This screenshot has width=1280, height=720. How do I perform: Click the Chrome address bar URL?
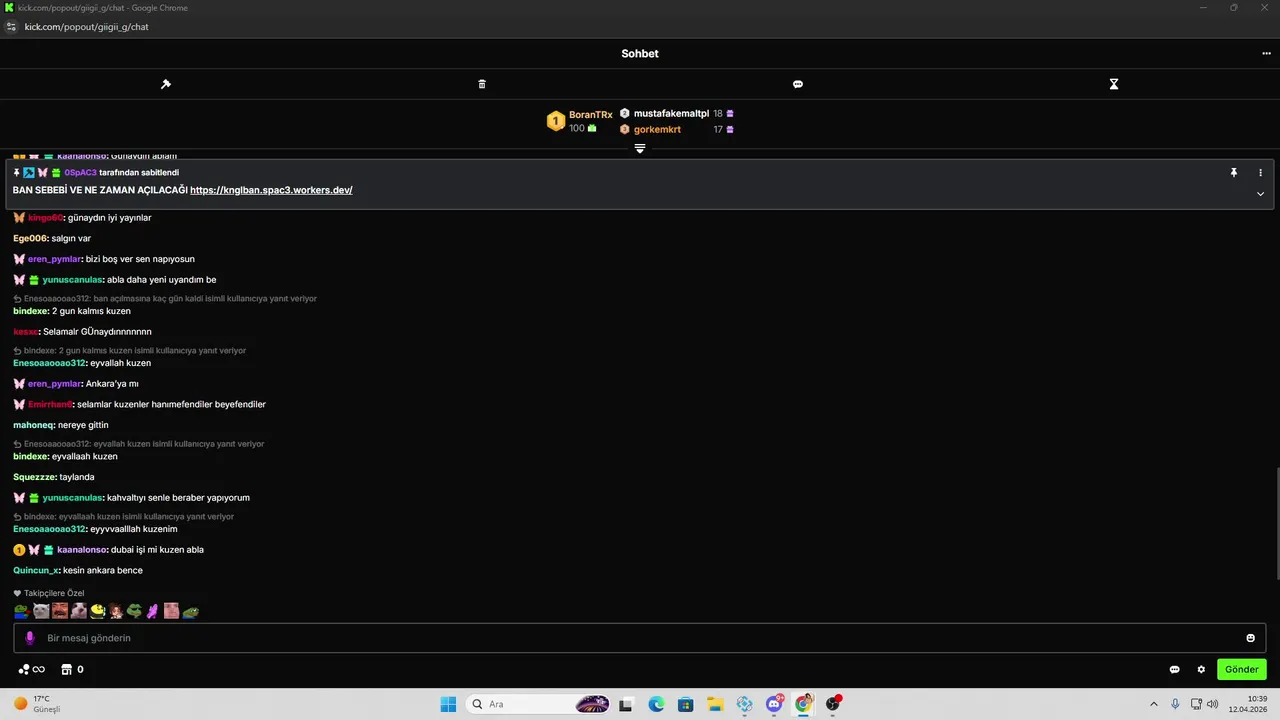click(x=86, y=27)
